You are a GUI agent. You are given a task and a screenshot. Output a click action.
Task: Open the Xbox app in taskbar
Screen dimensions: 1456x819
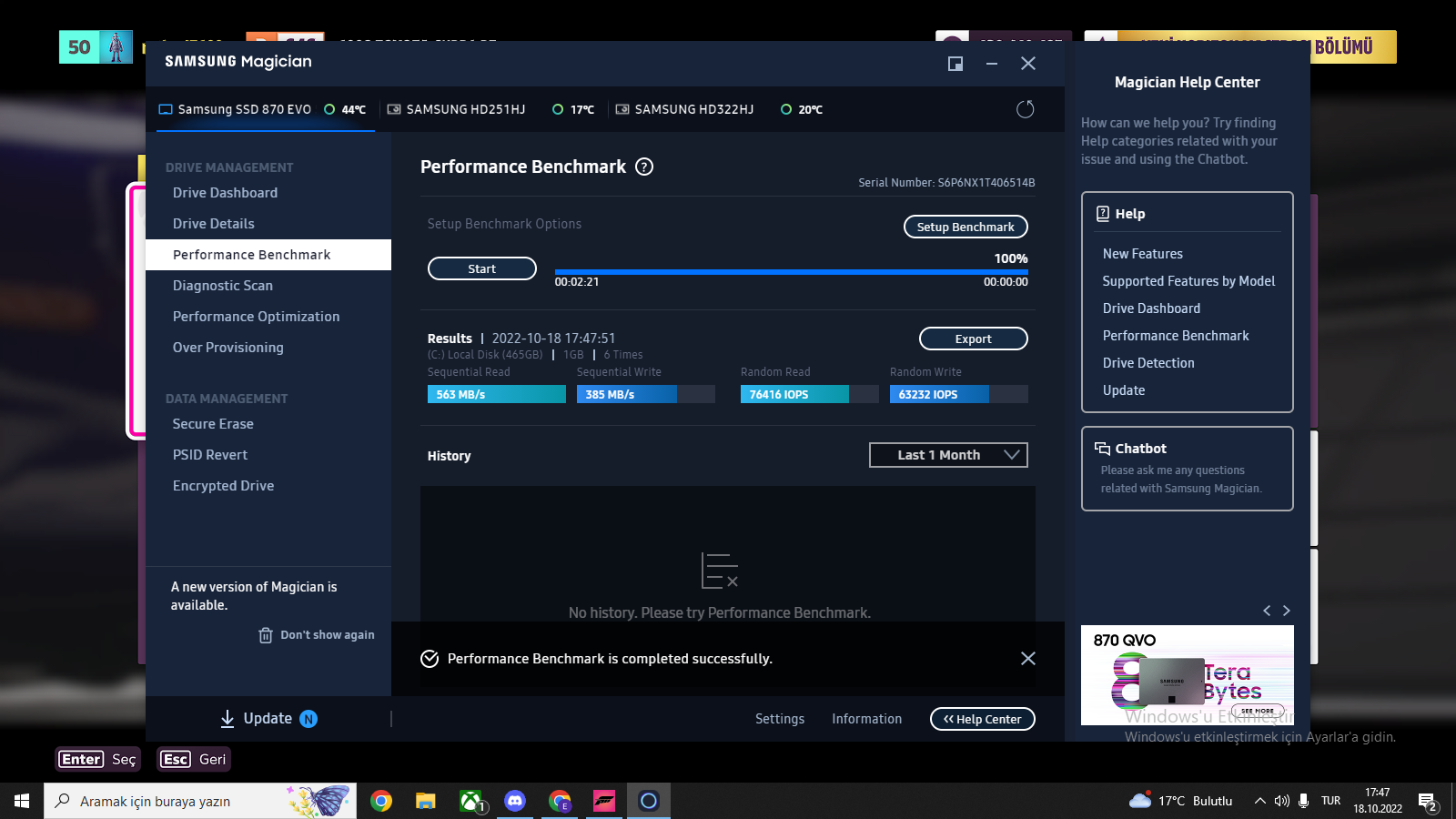470,801
